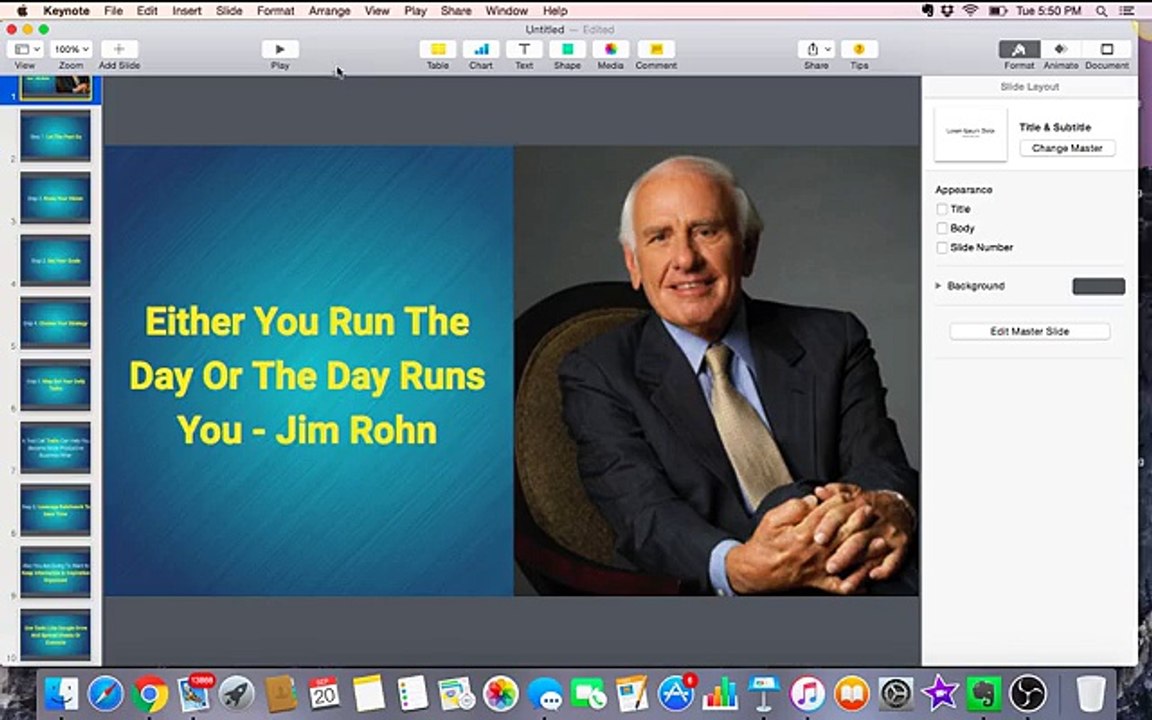Open the Media browser icon
The image size is (1152, 720).
(611, 49)
